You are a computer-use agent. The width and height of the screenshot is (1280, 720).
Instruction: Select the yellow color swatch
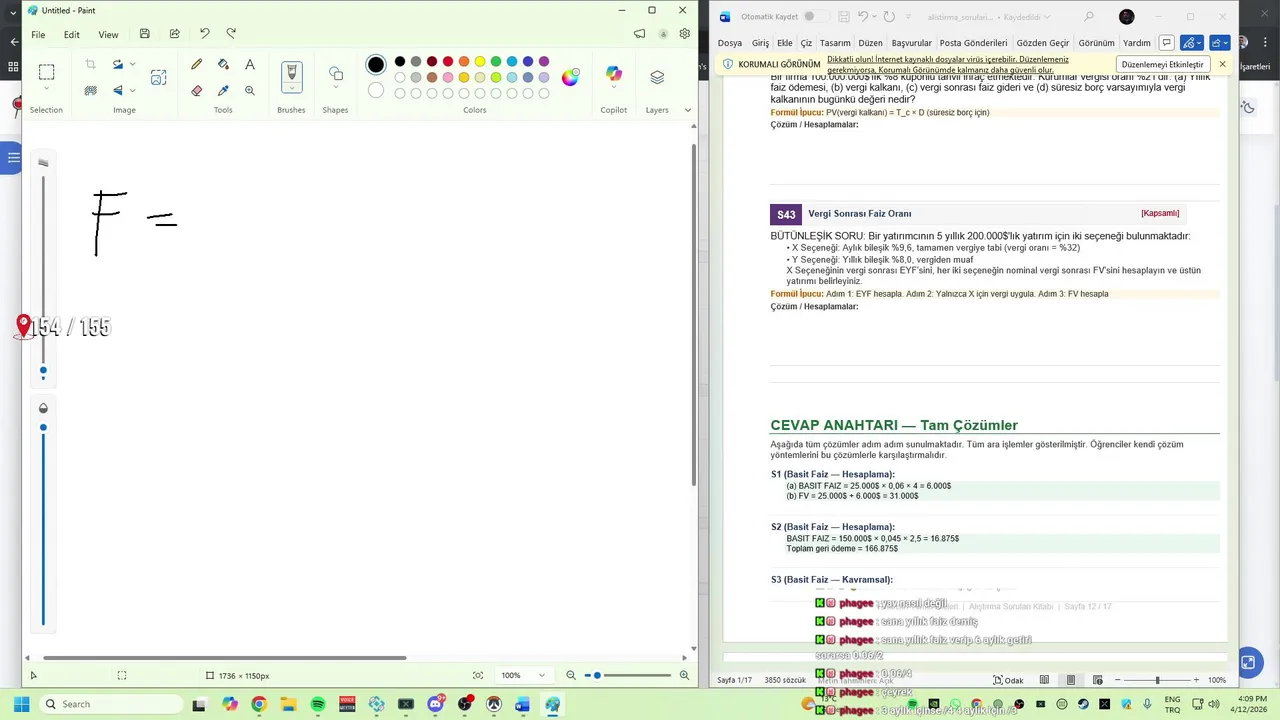click(x=480, y=62)
